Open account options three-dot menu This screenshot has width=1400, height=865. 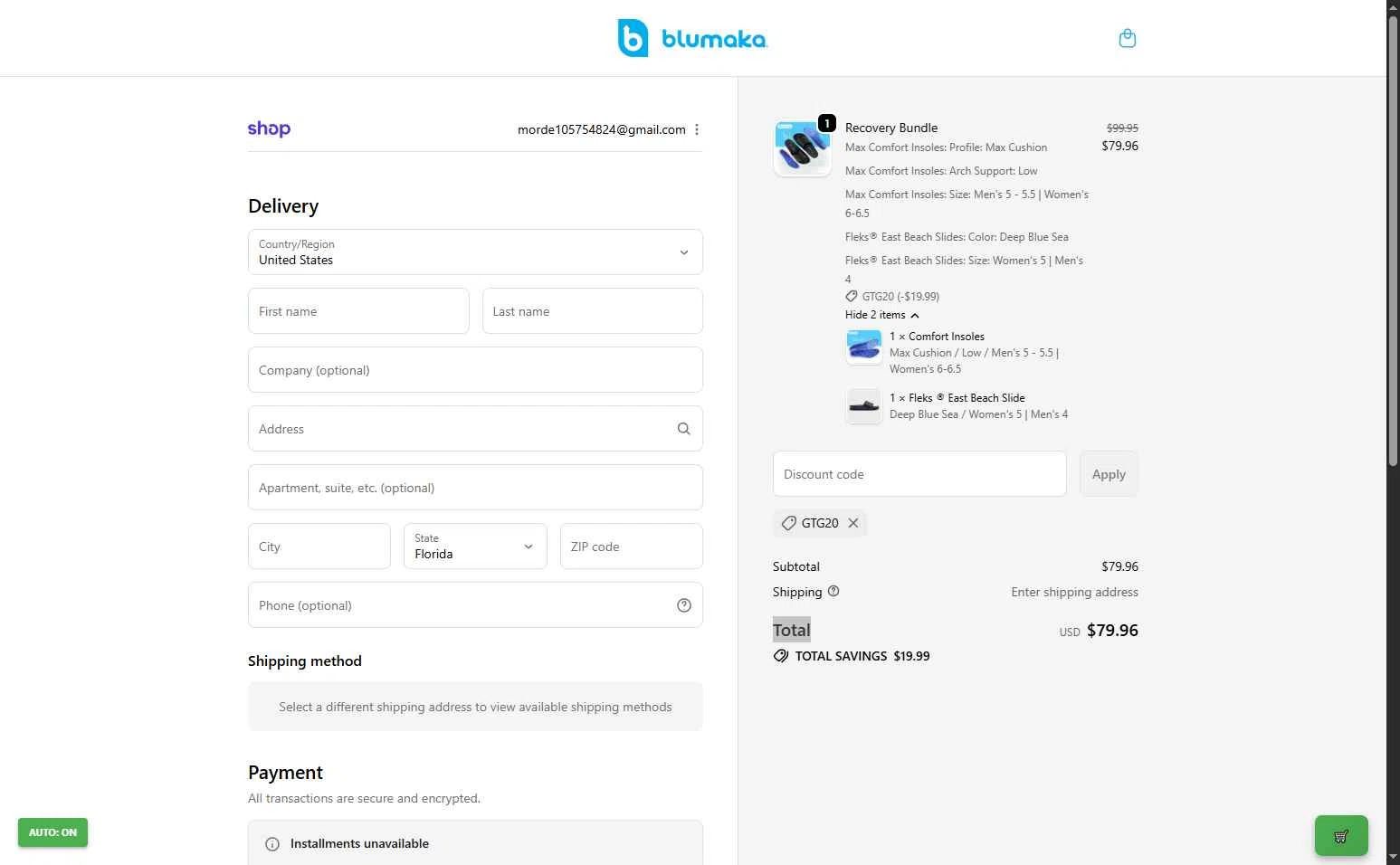pos(697,129)
